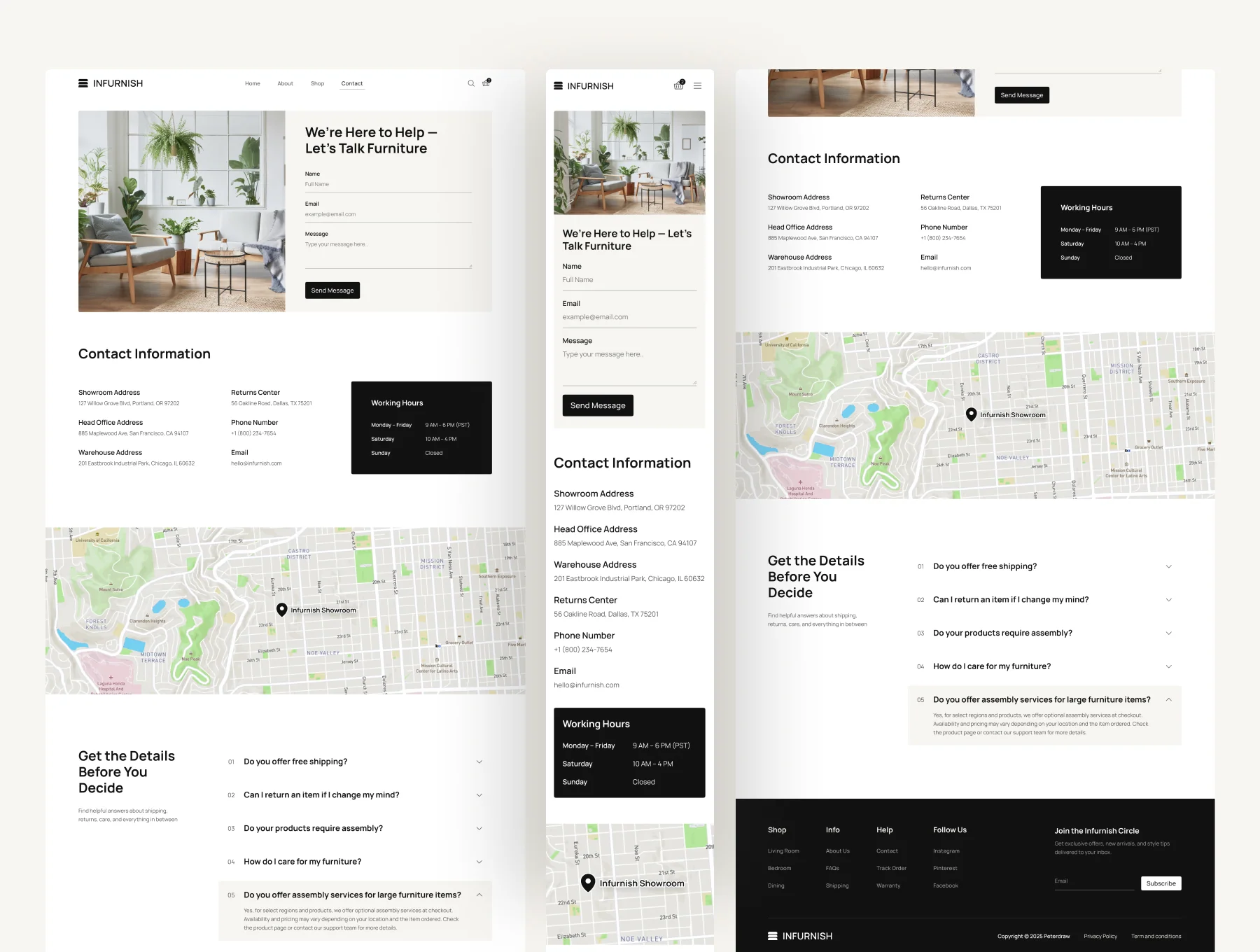
Task: Open the Living Room footer link
Action: click(x=783, y=851)
